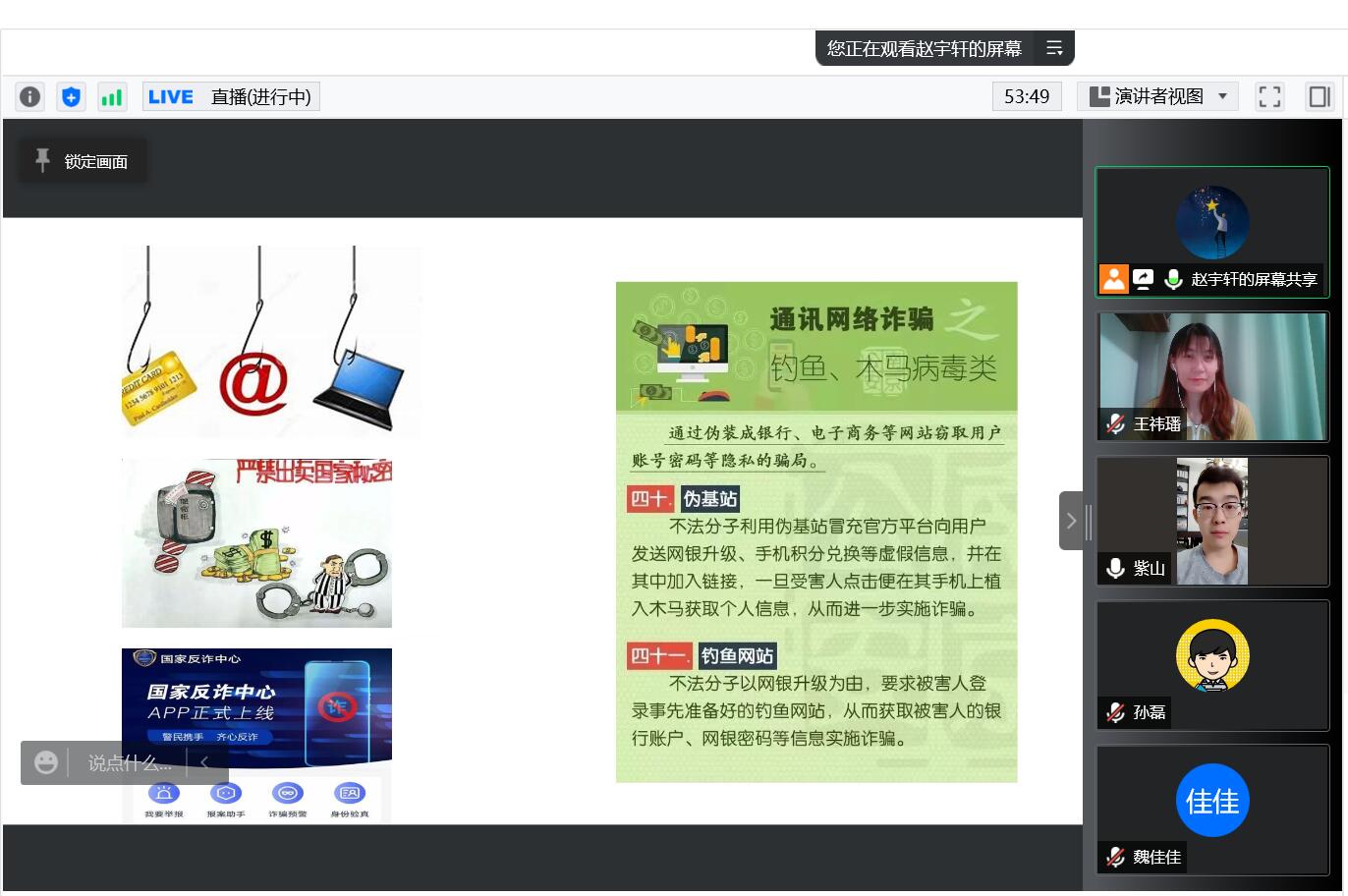Enter fullscreen mode via the top bar icon
The width and height of the screenshot is (1348, 896).
pyautogui.click(x=1269, y=96)
